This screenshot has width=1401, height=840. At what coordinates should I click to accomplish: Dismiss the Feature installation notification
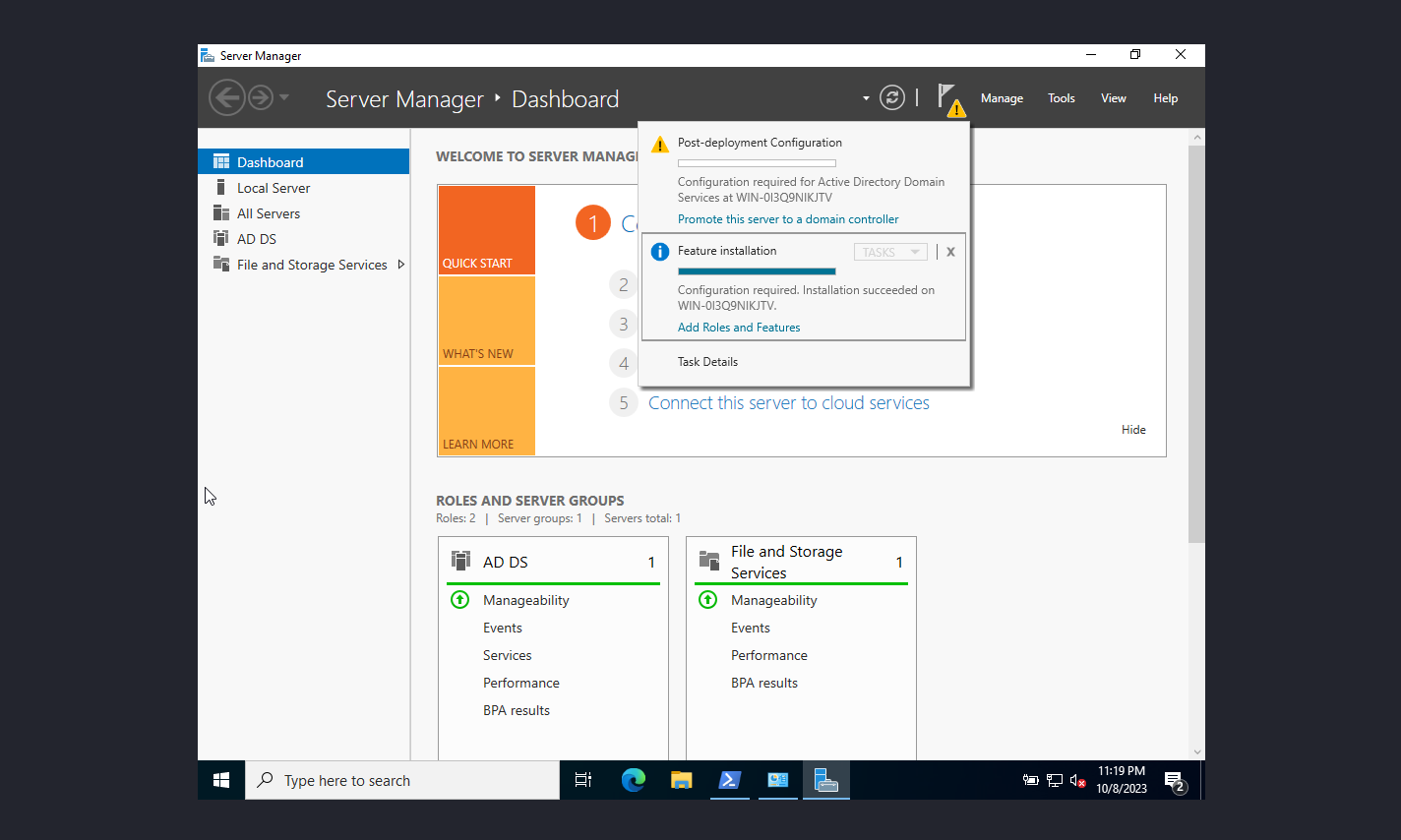click(x=950, y=252)
